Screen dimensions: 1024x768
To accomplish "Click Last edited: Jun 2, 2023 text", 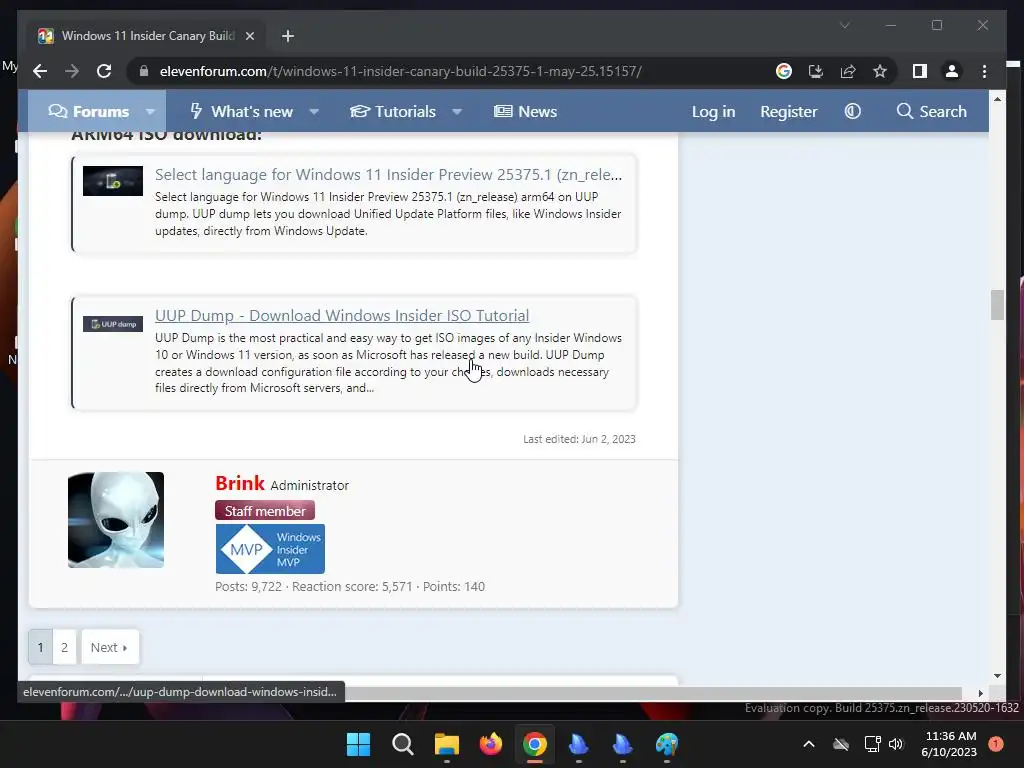I will (x=579, y=439).
